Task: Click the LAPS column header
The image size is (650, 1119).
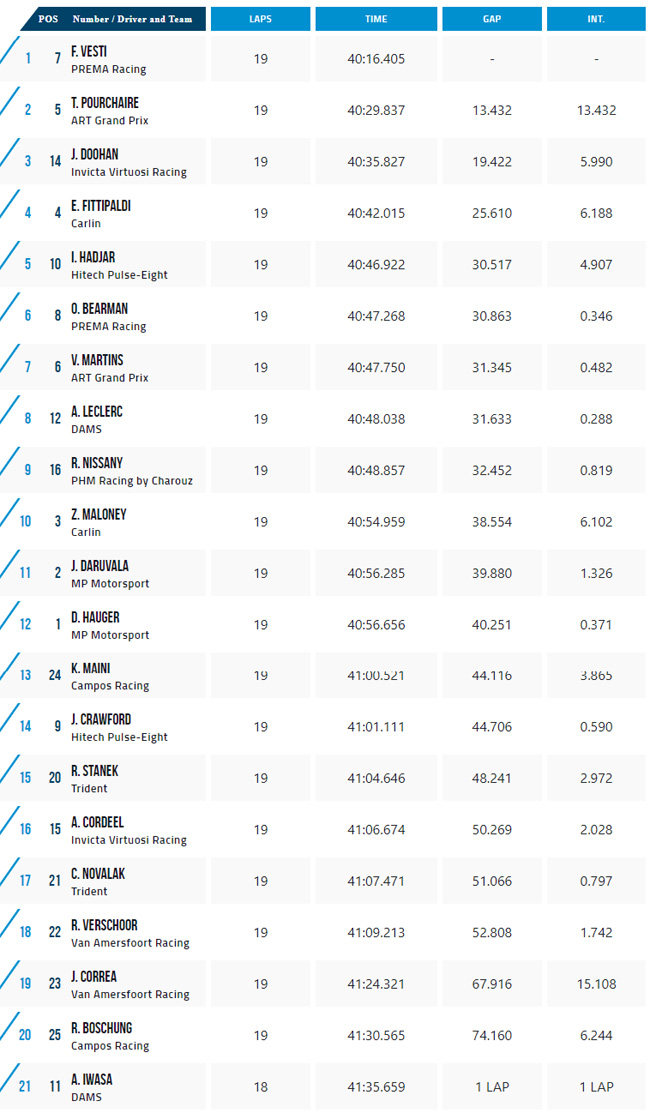Action: click(x=260, y=19)
